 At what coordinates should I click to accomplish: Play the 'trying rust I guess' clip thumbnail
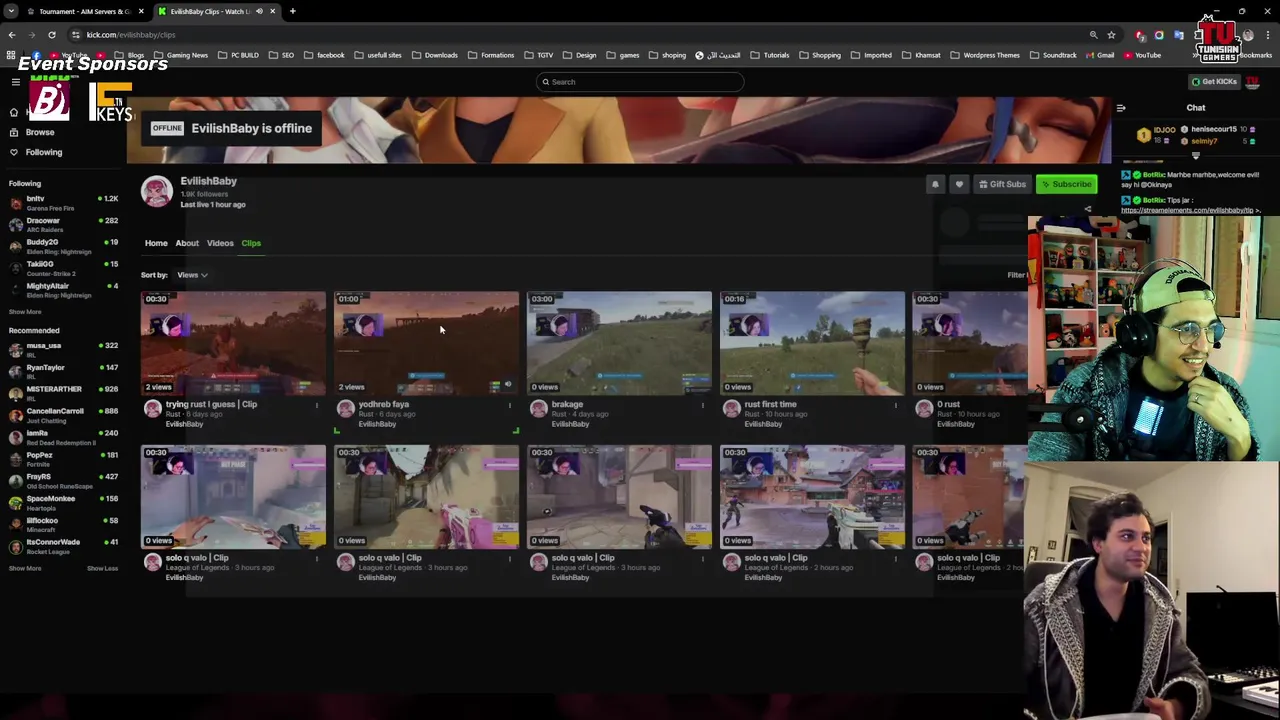click(x=233, y=343)
